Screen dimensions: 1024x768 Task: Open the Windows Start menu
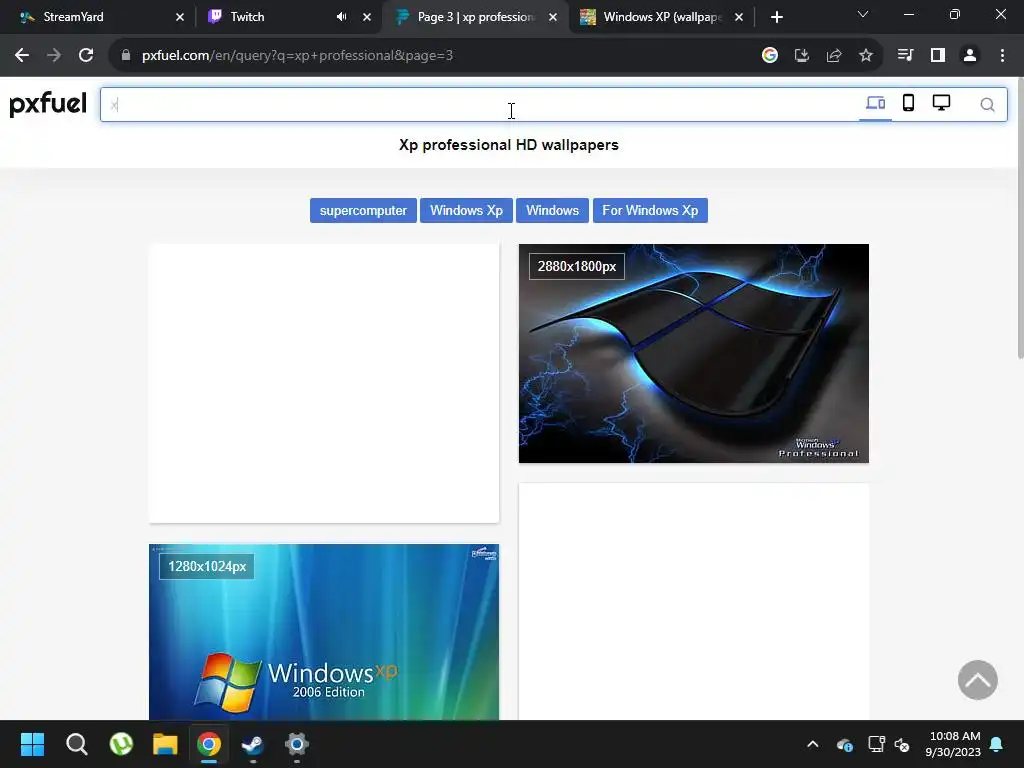click(x=32, y=744)
